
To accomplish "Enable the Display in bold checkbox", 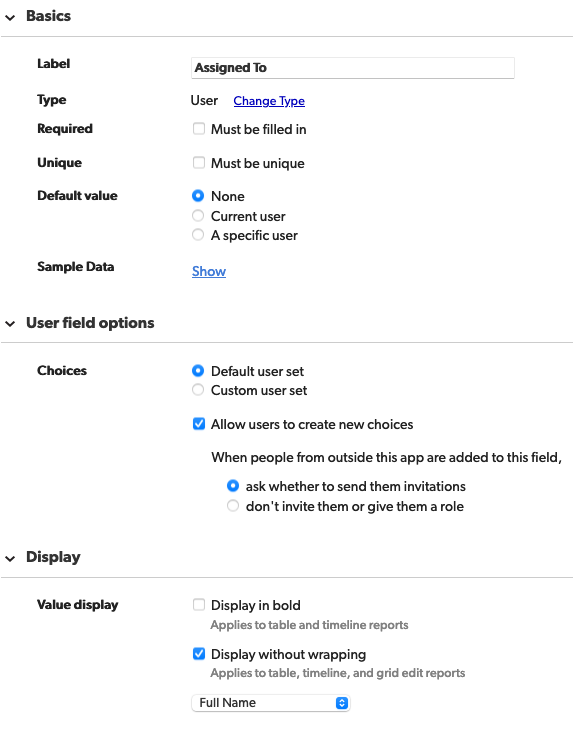I will pyautogui.click(x=199, y=604).
